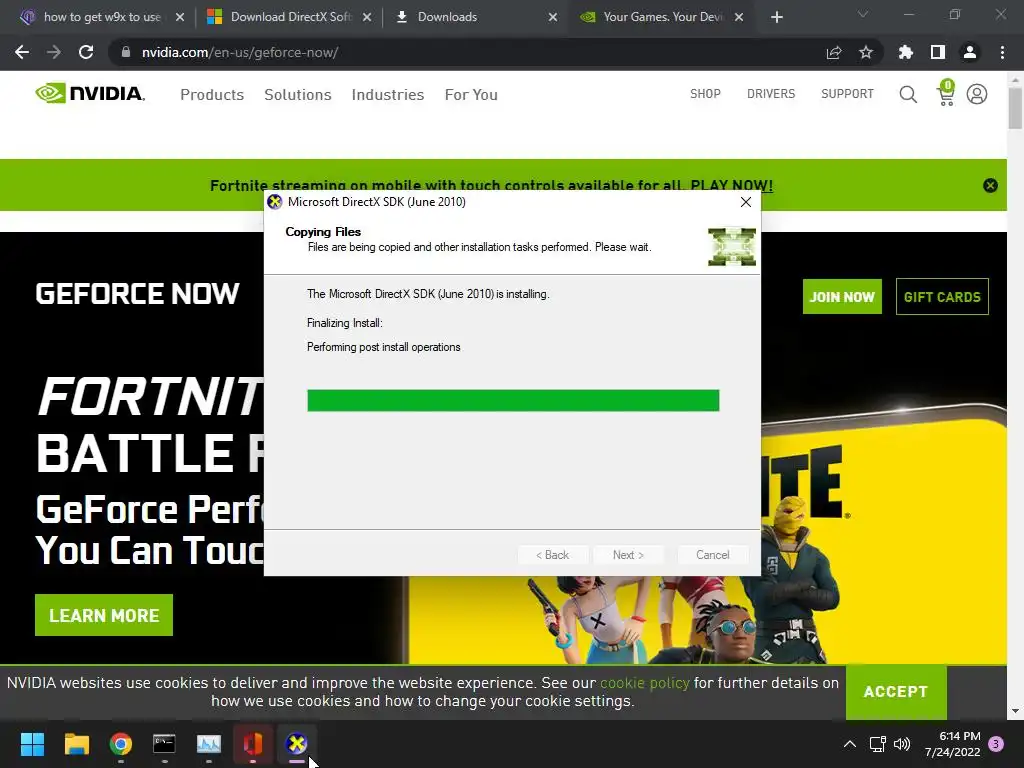1024x768 pixels.
Task: Open File Explorer from the taskbar
Action: (x=76, y=744)
